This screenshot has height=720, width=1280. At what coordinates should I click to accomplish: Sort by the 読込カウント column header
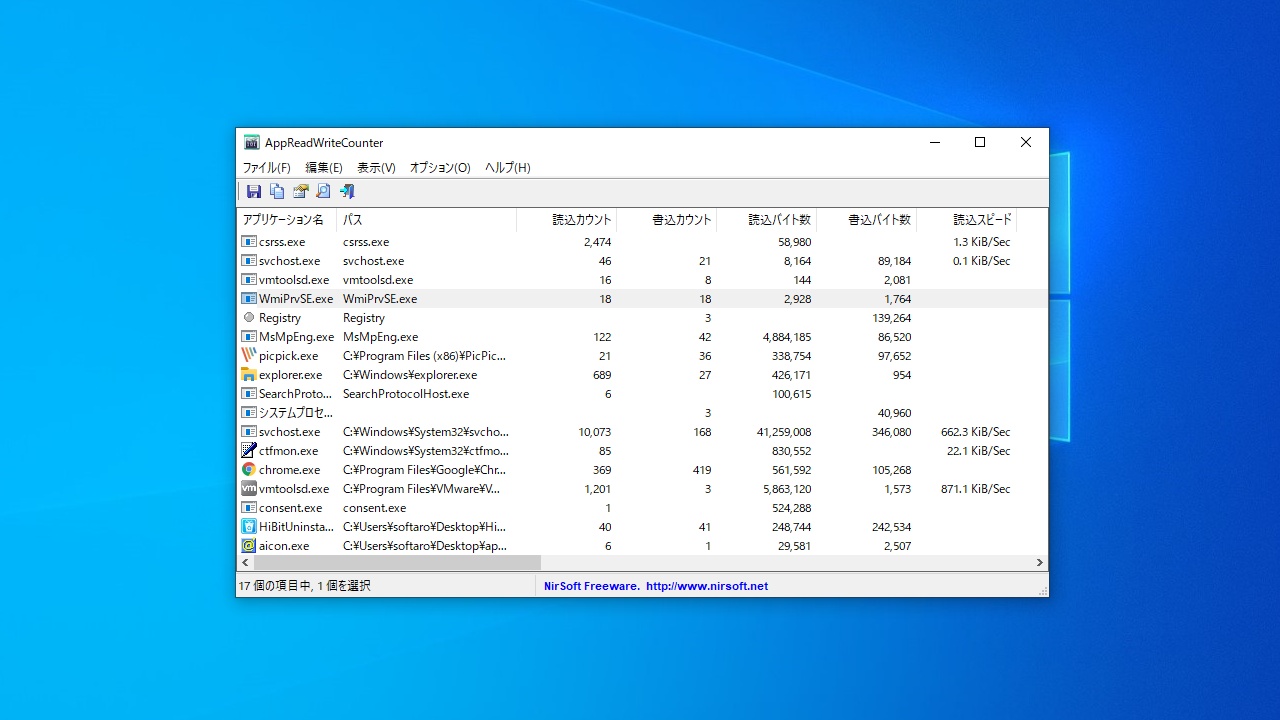click(567, 220)
